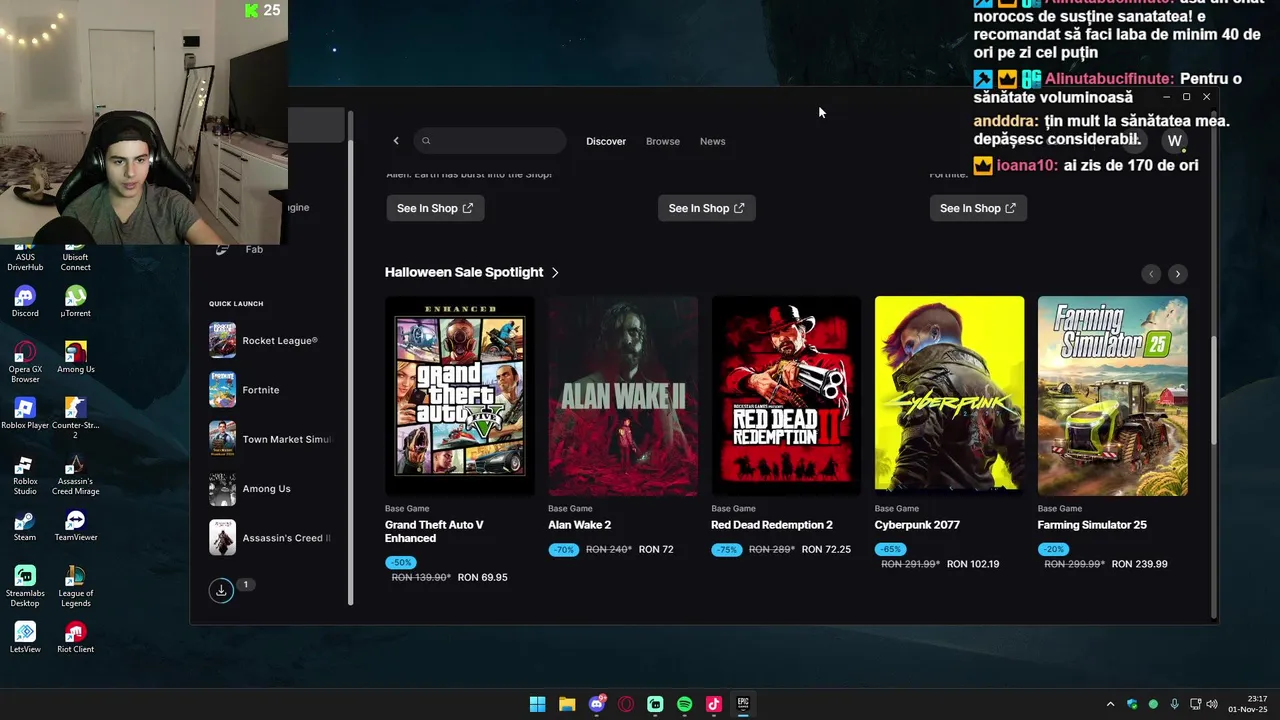1280x720 pixels.
Task: Open File Explorer from the taskbar
Action: coord(567,704)
